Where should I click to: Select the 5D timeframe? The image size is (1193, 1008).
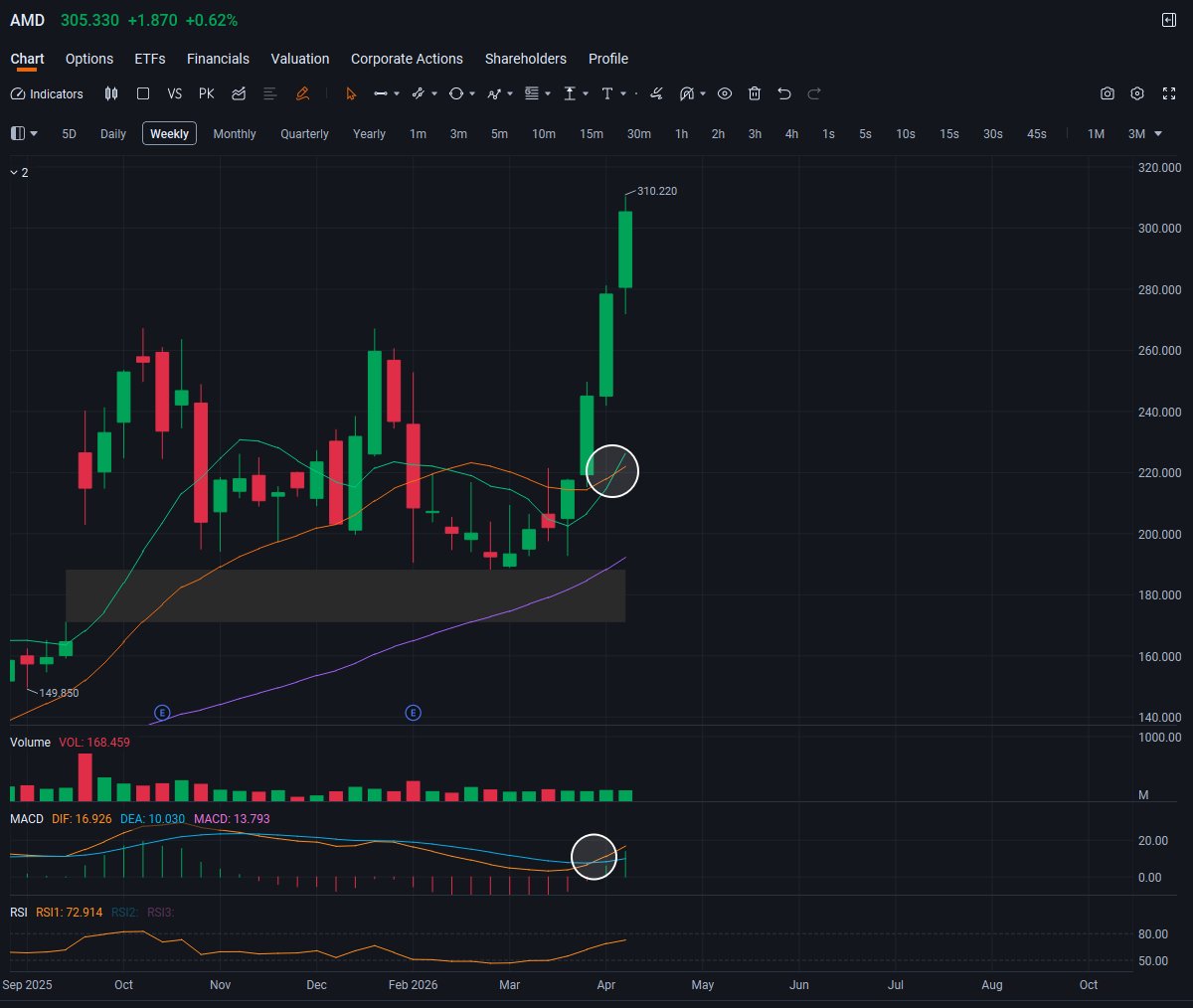[x=69, y=133]
